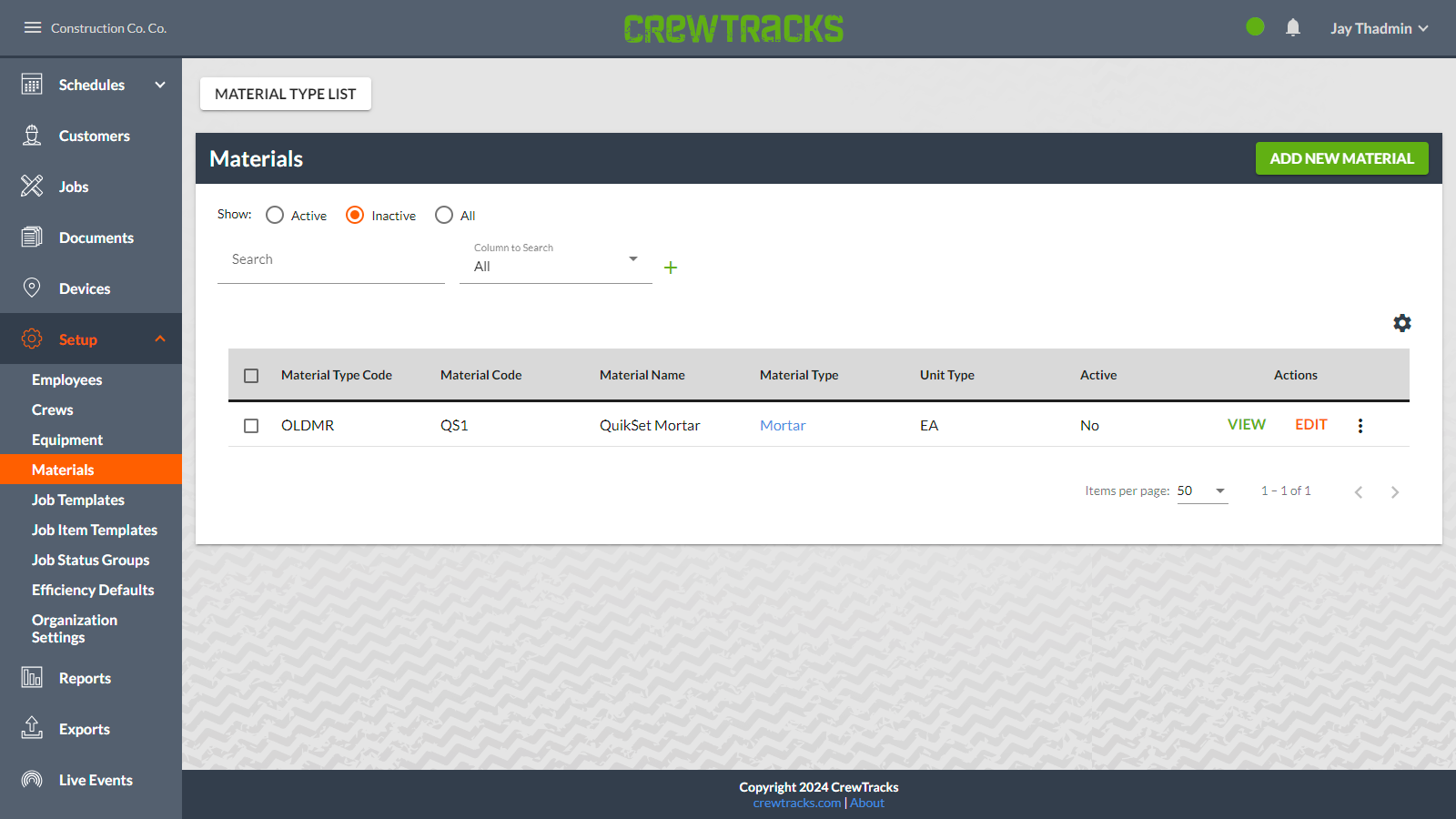Viewport: 1456px width, 819px height.
Task: Open Job Status Groups
Action: (x=90, y=560)
